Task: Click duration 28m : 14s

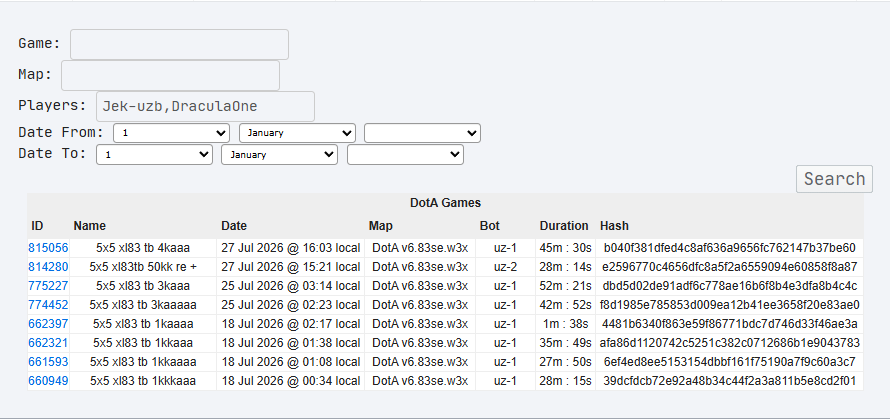Action: (565, 267)
